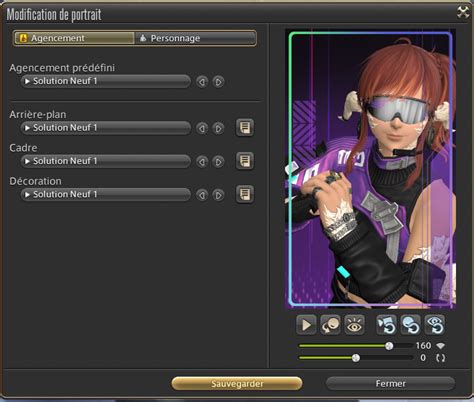474x402 pixels.
Task: Go to previous Arrière-plan option
Action: coord(202,128)
